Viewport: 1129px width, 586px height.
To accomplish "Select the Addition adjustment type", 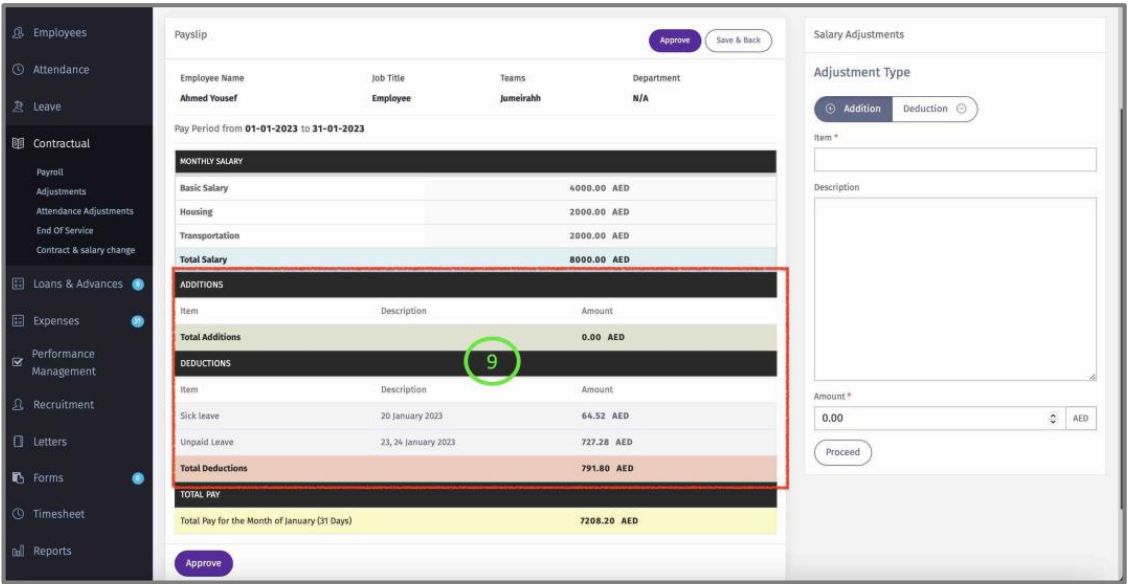I will (x=853, y=109).
